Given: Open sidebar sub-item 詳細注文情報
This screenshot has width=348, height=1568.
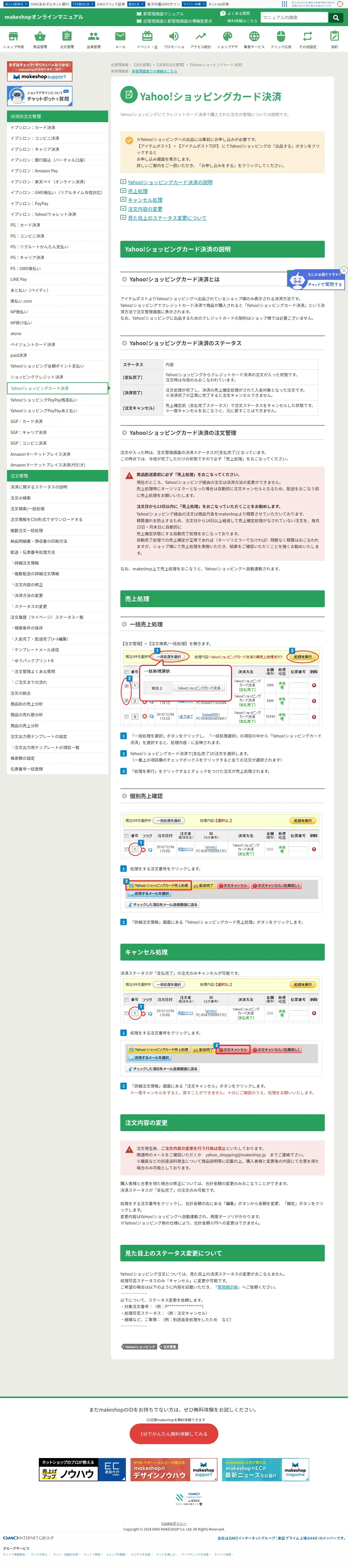Looking at the screenshot, I should [x=57, y=563].
